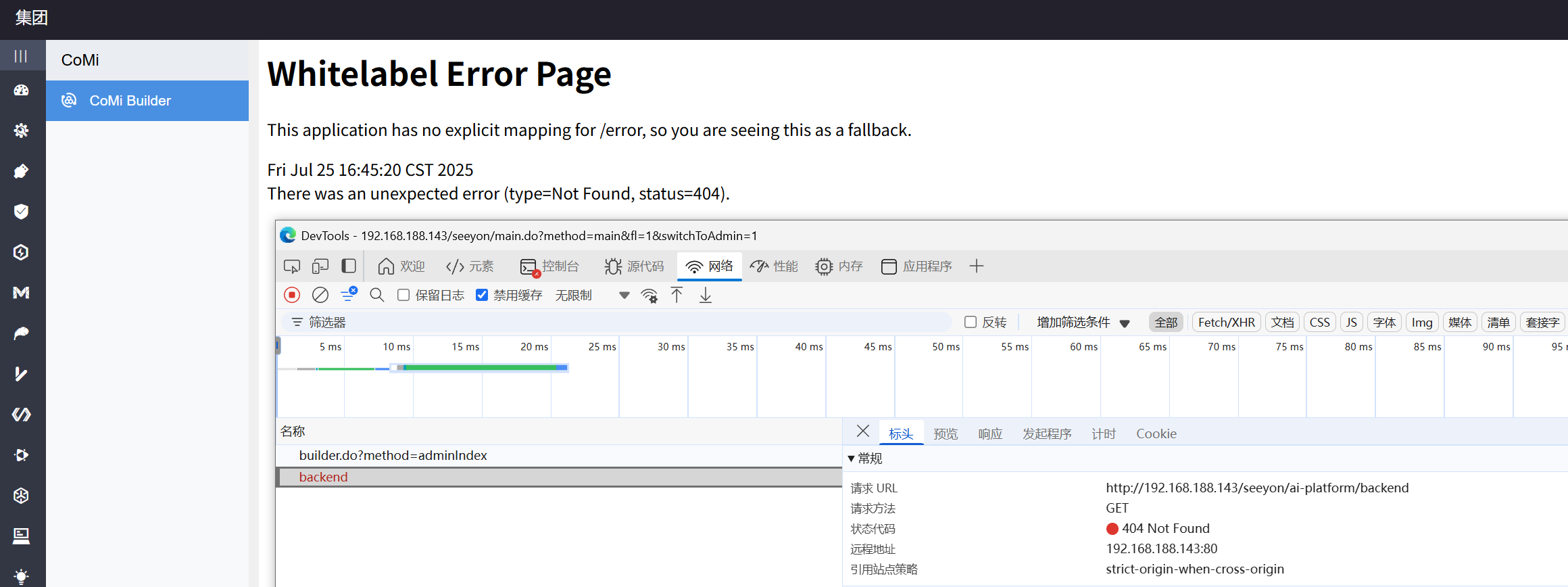Toggle device emulation icon
Image resolution: width=1568 pixels, height=587 pixels.
(x=320, y=266)
